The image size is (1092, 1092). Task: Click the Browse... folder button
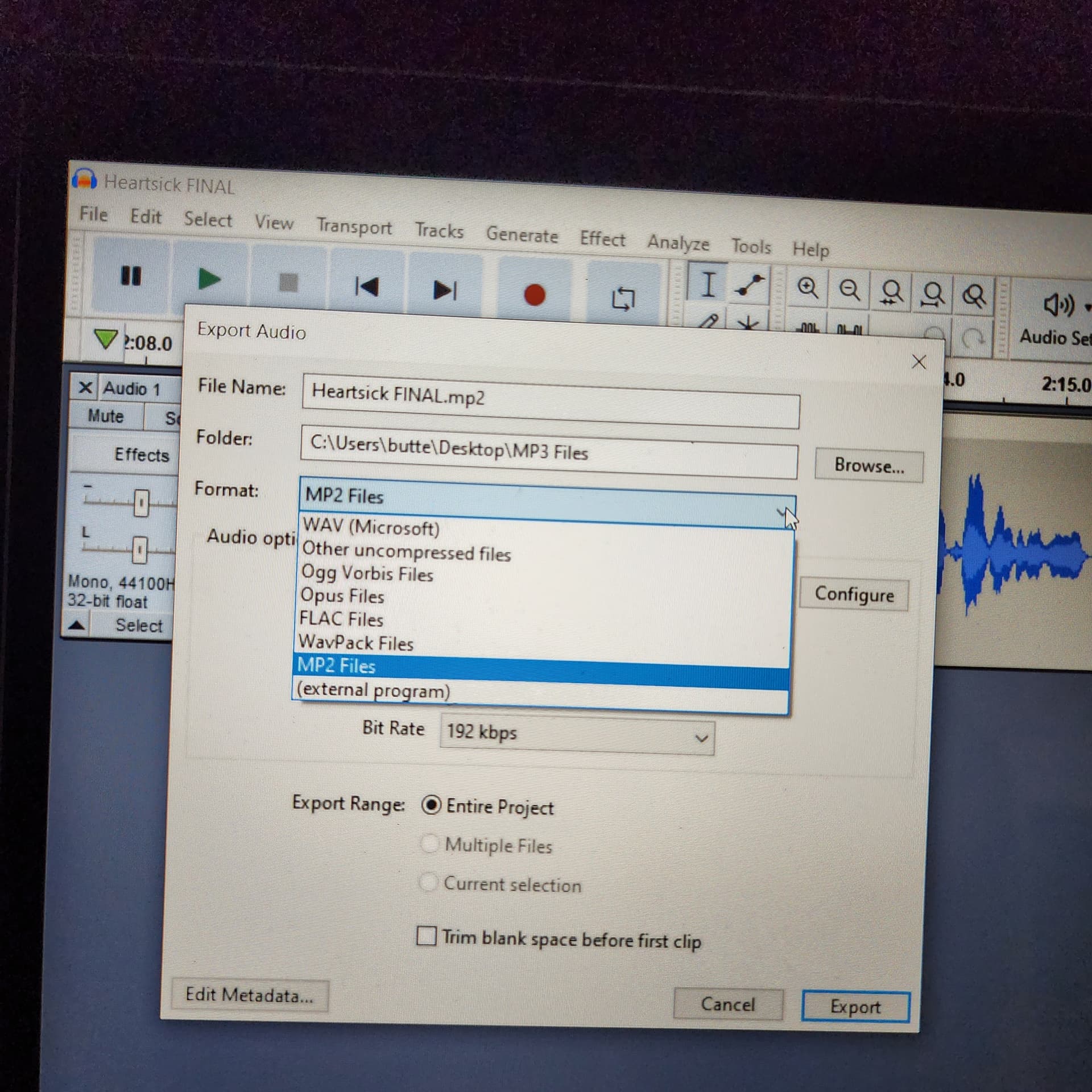tap(868, 466)
